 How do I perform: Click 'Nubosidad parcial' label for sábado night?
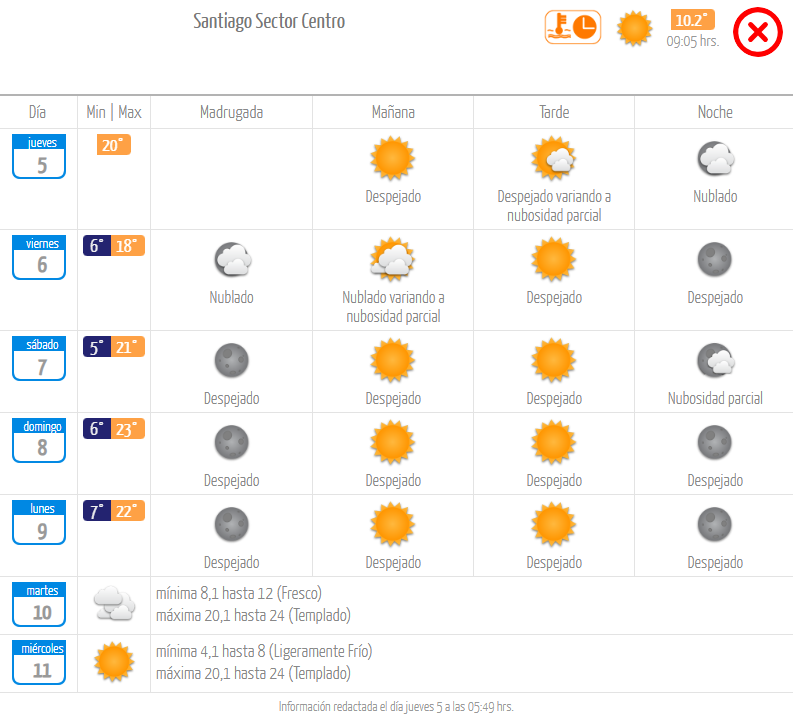[715, 398]
